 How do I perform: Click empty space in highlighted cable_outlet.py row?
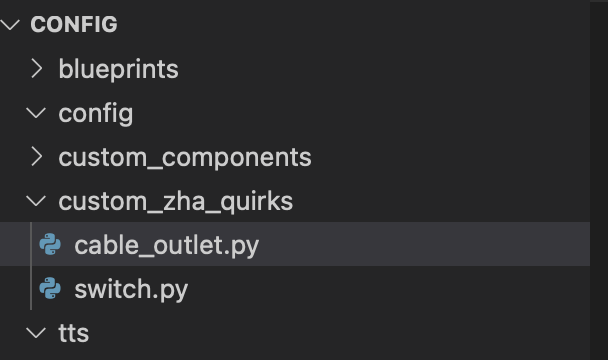[423, 244]
